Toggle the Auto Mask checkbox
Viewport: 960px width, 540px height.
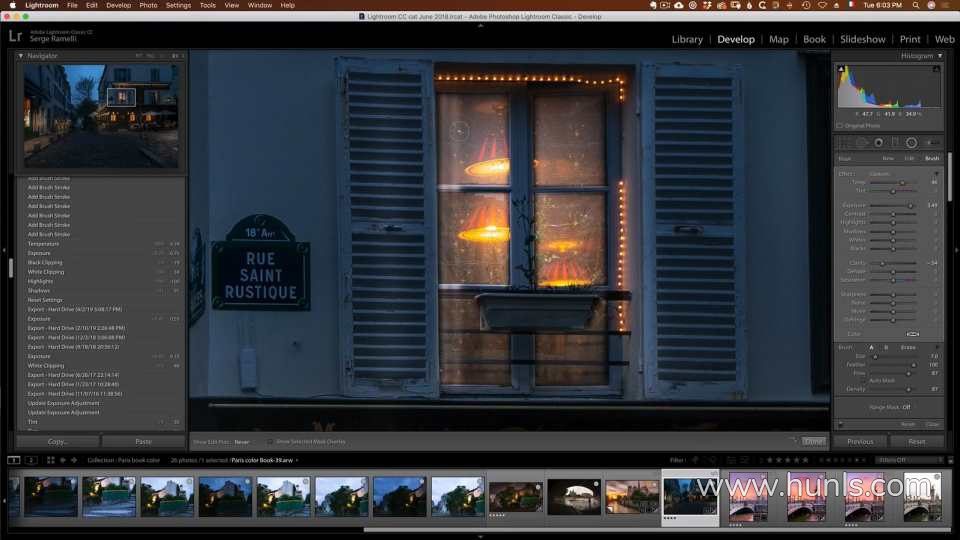click(863, 381)
